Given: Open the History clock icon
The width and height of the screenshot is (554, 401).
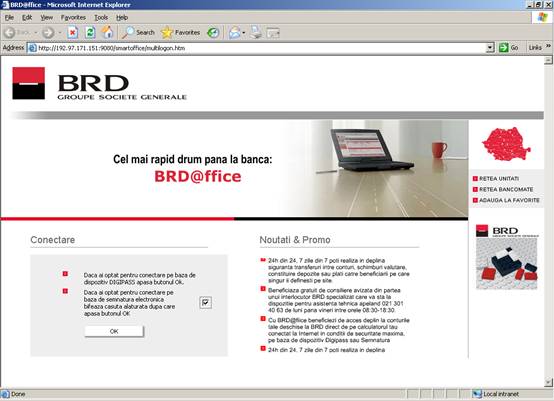Looking at the screenshot, I should point(213,33).
